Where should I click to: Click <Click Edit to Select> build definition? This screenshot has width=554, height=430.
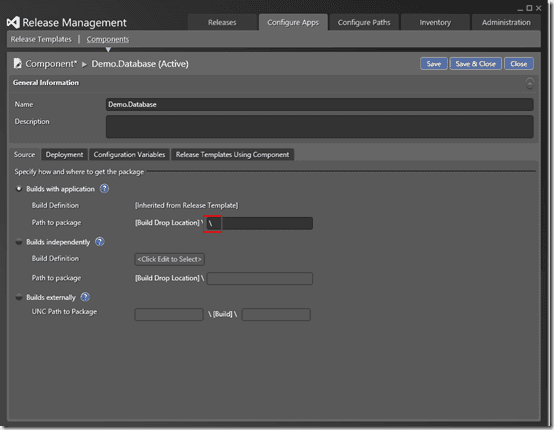pos(169,259)
